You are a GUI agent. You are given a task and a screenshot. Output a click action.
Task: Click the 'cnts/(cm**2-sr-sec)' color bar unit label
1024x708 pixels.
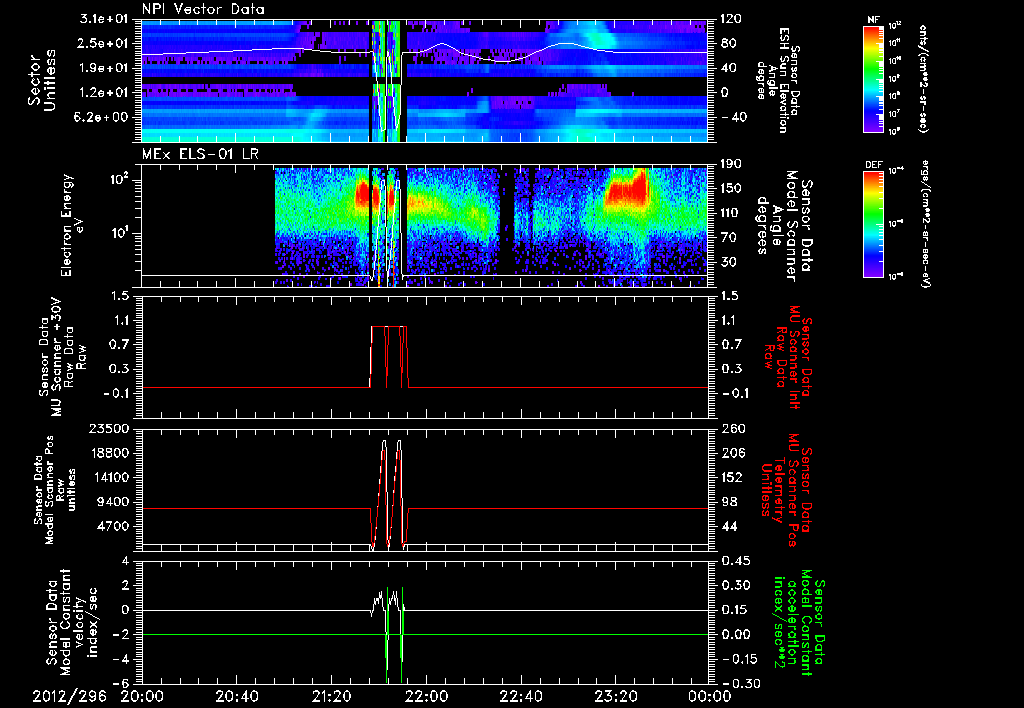[x=923, y=79]
